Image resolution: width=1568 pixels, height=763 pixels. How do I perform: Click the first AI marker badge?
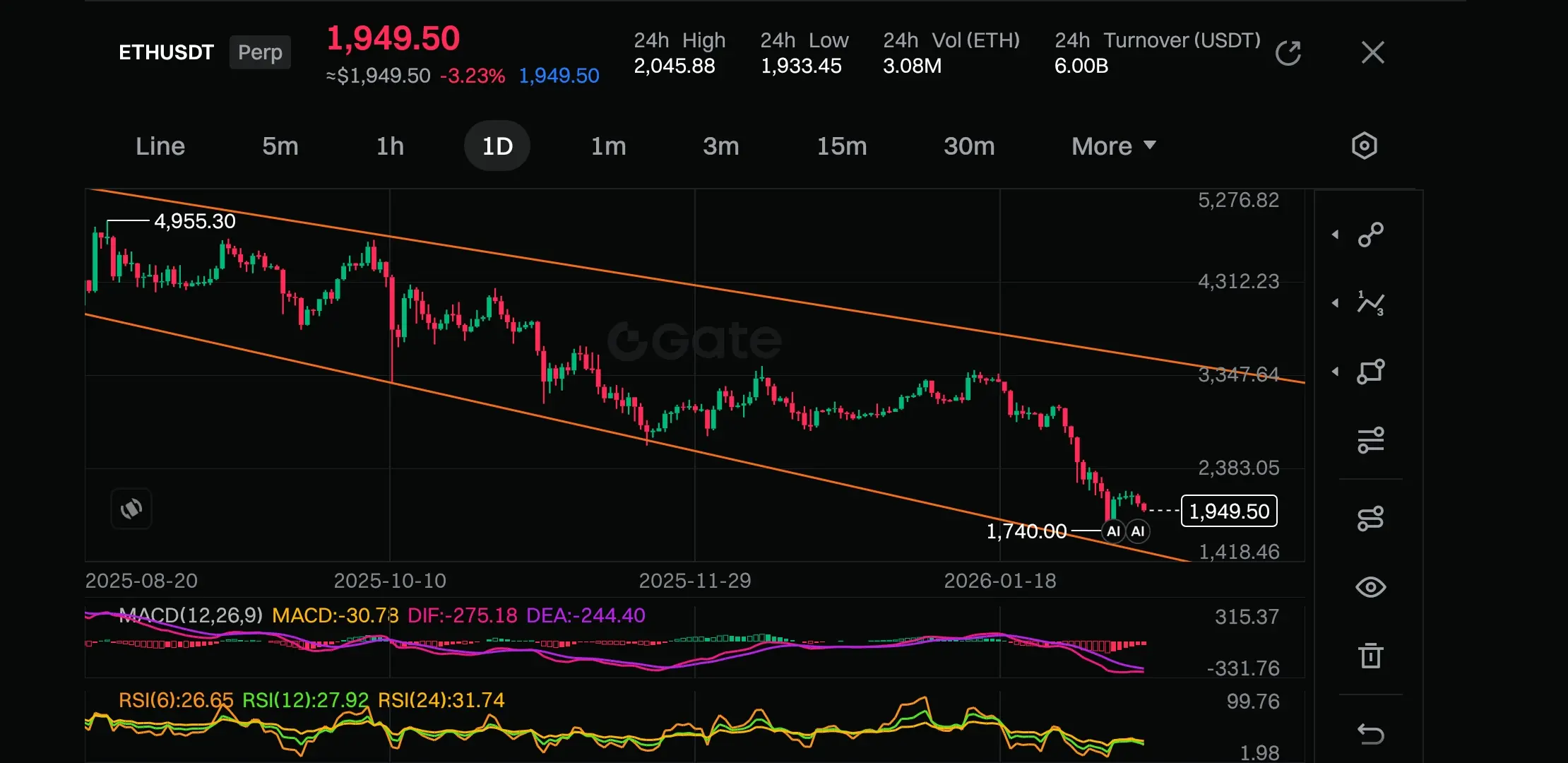(x=1113, y=531)
